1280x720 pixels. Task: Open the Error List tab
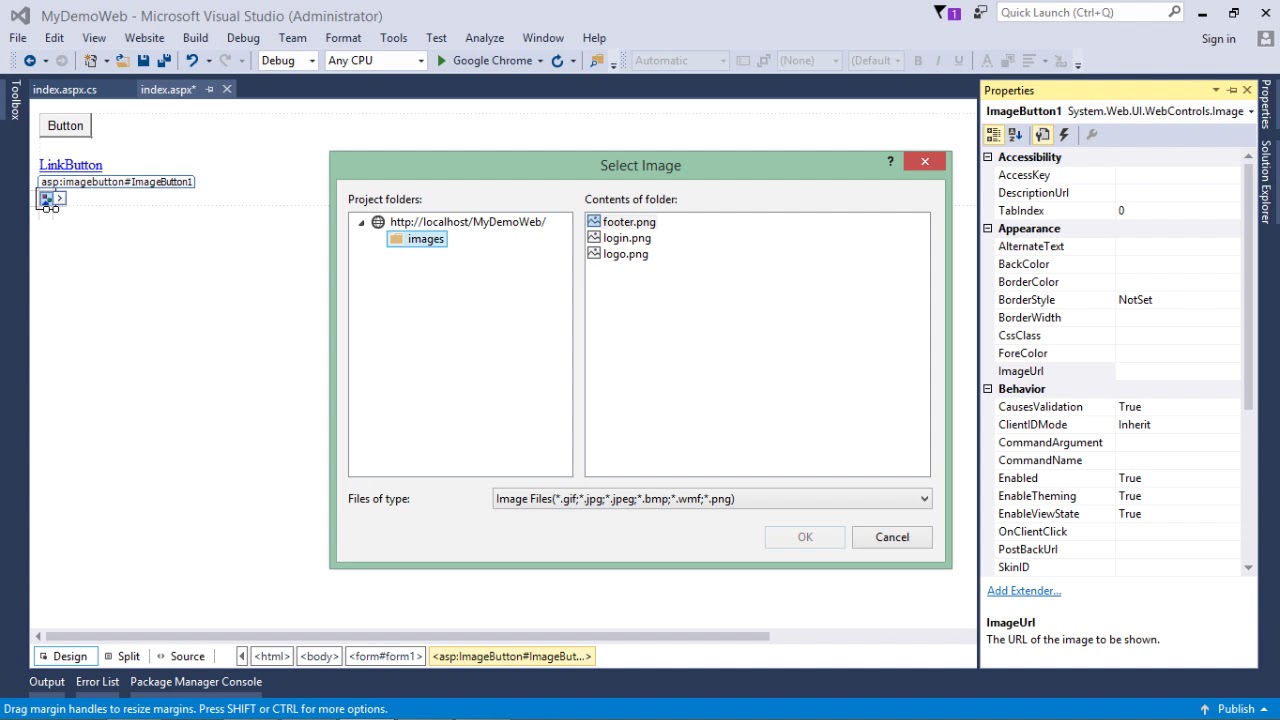(x=97, y=682)
